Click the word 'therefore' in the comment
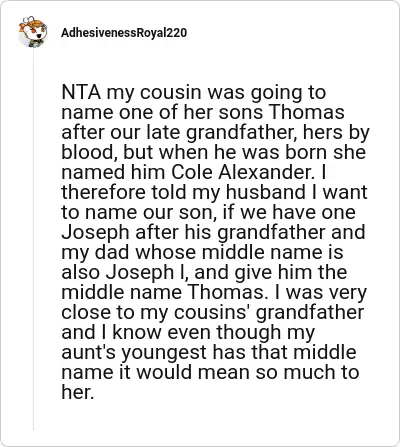The image size is (400, 447). pos(104,192)
